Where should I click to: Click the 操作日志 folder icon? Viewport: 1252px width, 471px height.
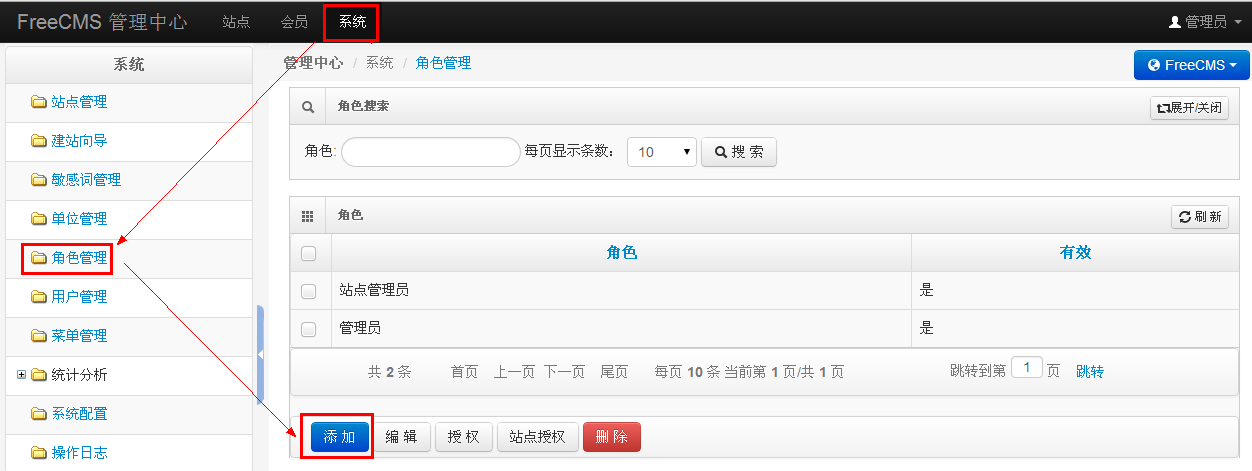pos(39,453)
